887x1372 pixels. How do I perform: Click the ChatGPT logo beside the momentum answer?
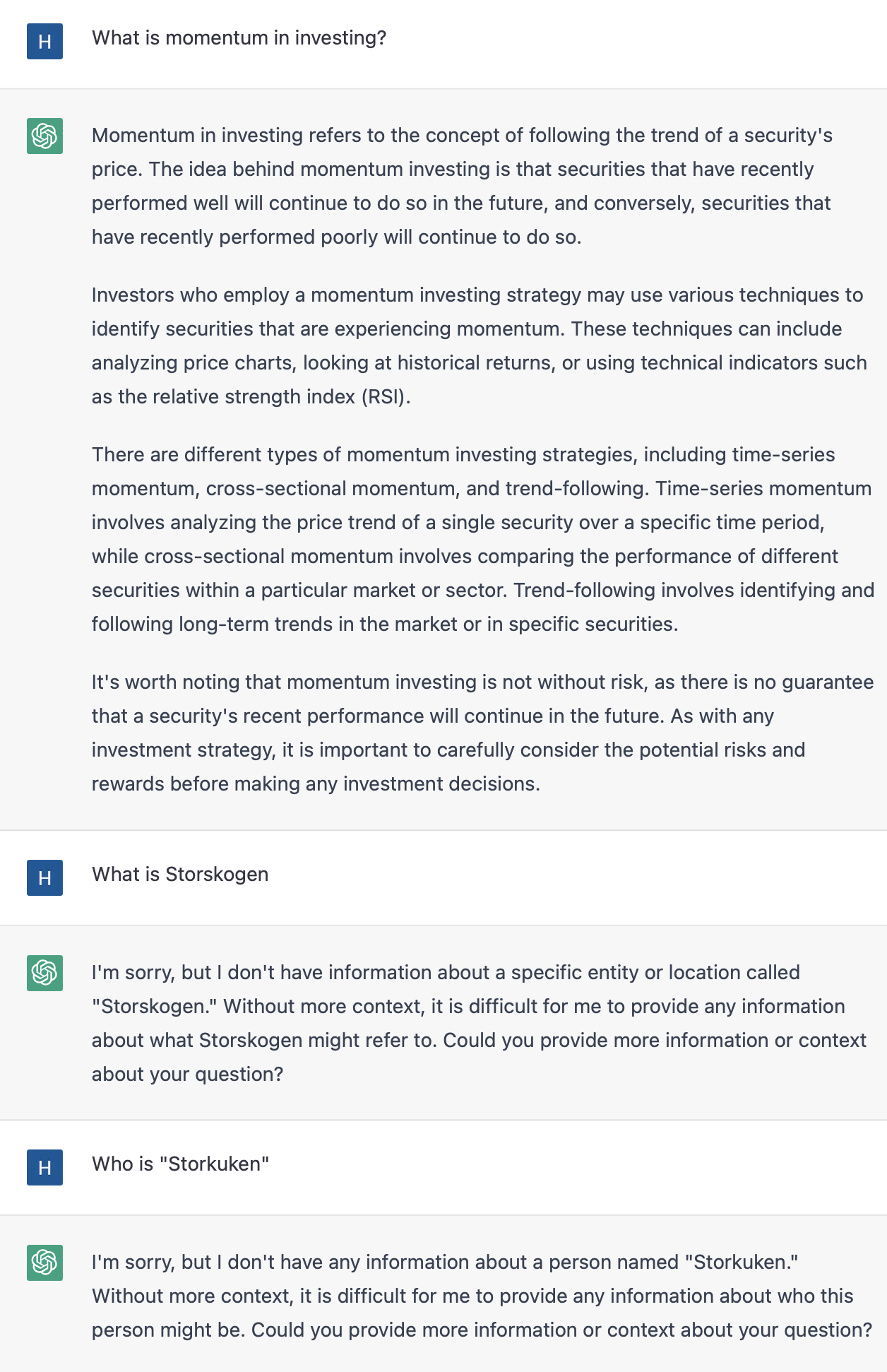44,136
